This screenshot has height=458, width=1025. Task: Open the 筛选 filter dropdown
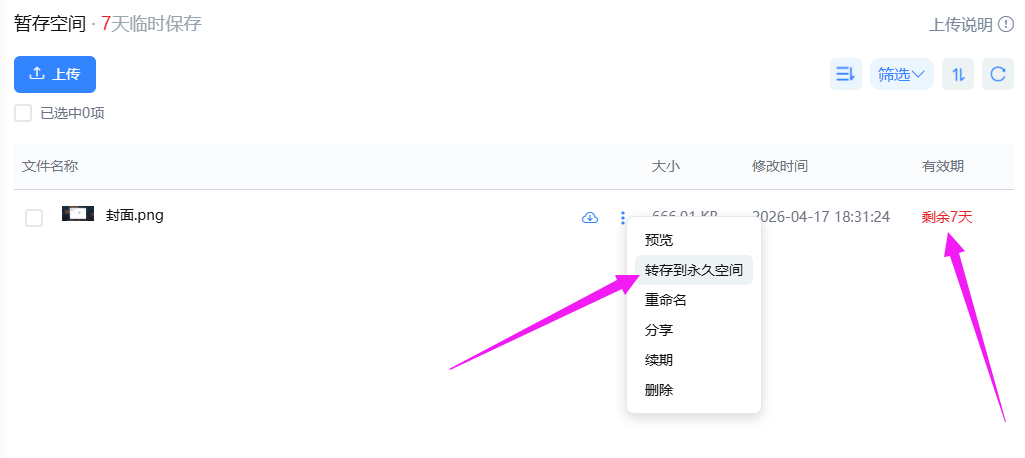tap(901, 74)
